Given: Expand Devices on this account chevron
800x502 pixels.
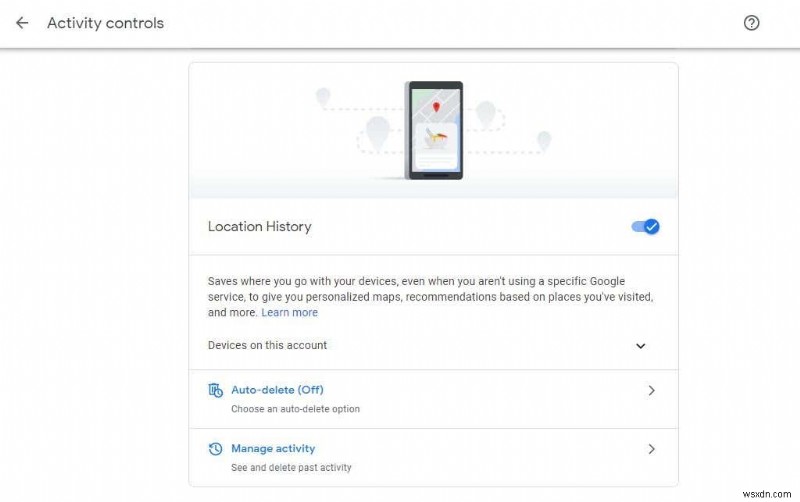Looking at the screenshot, I should pos(641,346).
